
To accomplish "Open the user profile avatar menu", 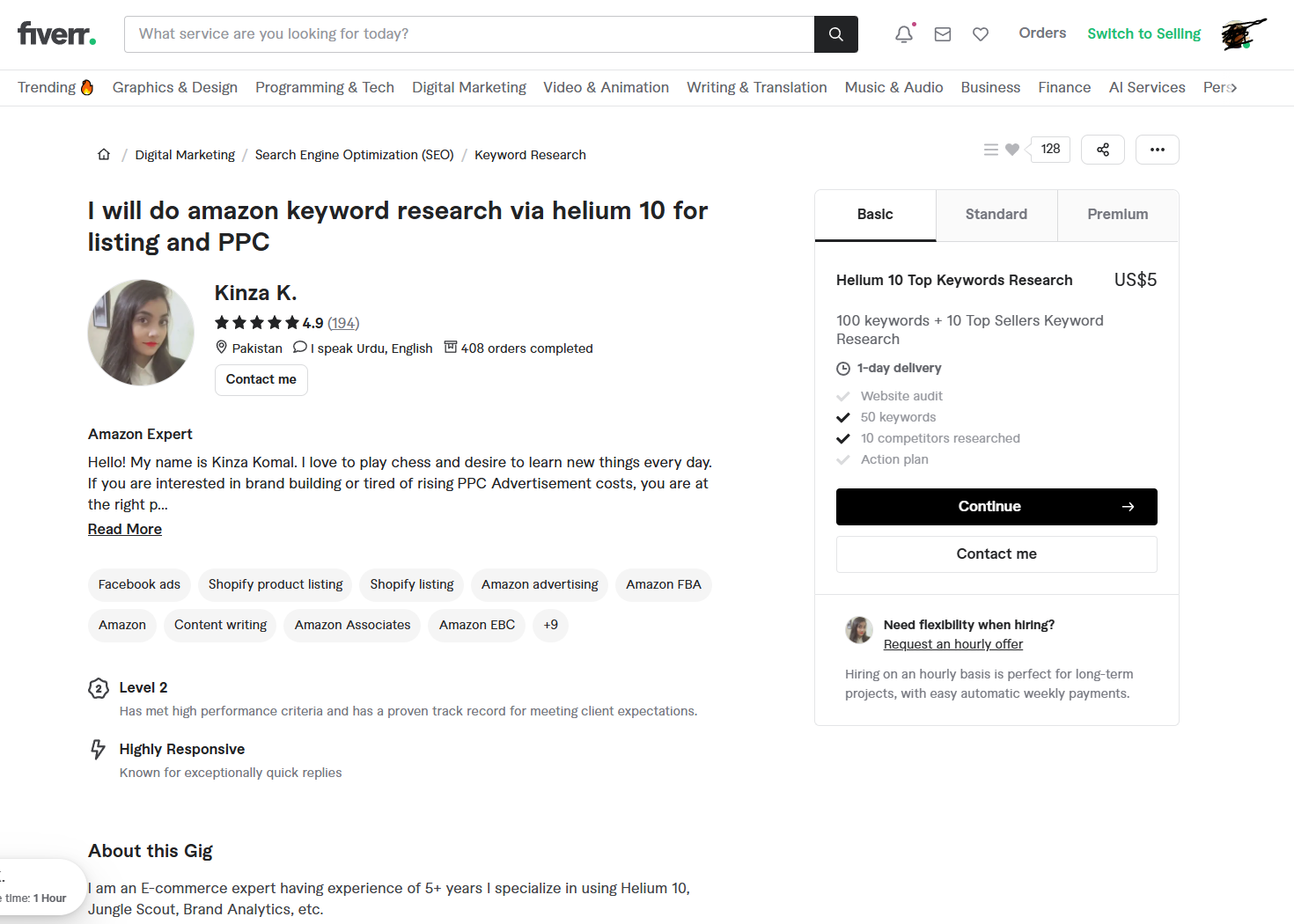I will point(1241,34).
